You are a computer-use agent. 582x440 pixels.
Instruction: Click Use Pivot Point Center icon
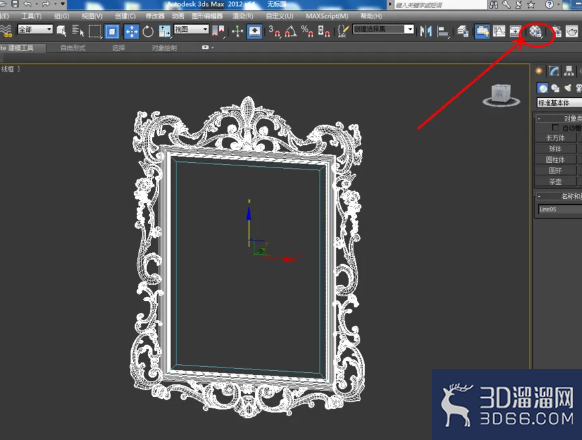click(x=219, y=31)
